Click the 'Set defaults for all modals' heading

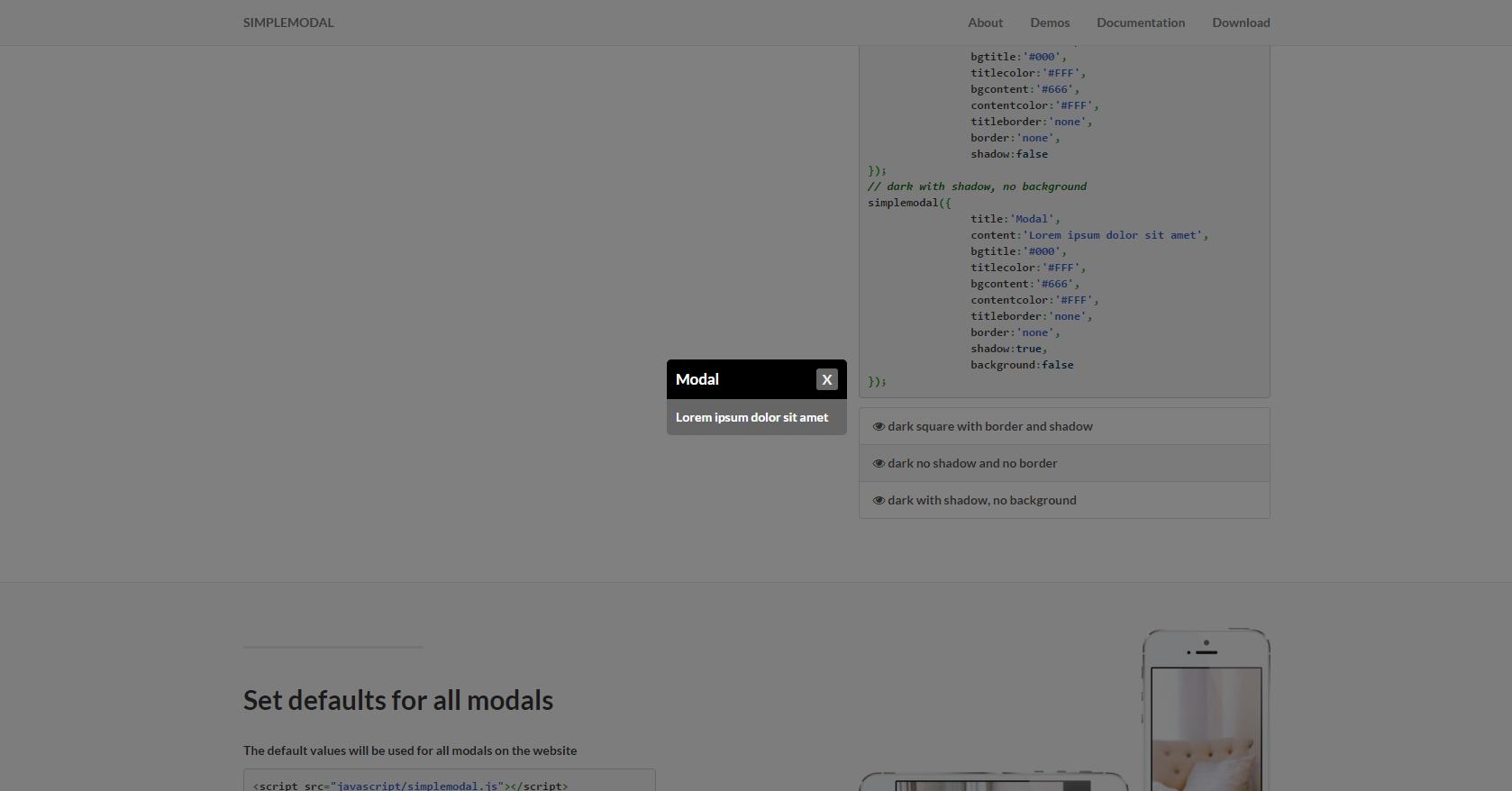pos(398,700)
